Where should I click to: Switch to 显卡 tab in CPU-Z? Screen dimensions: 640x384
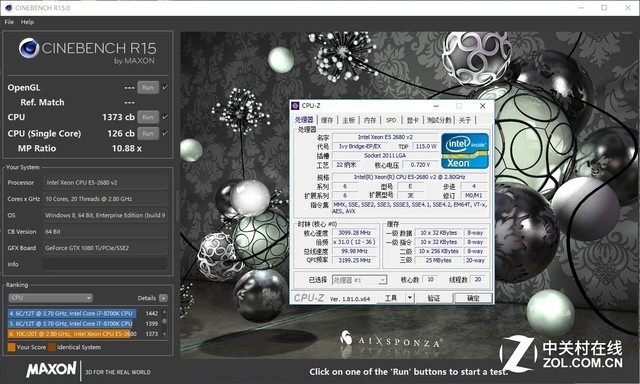(x=413, y=120)
